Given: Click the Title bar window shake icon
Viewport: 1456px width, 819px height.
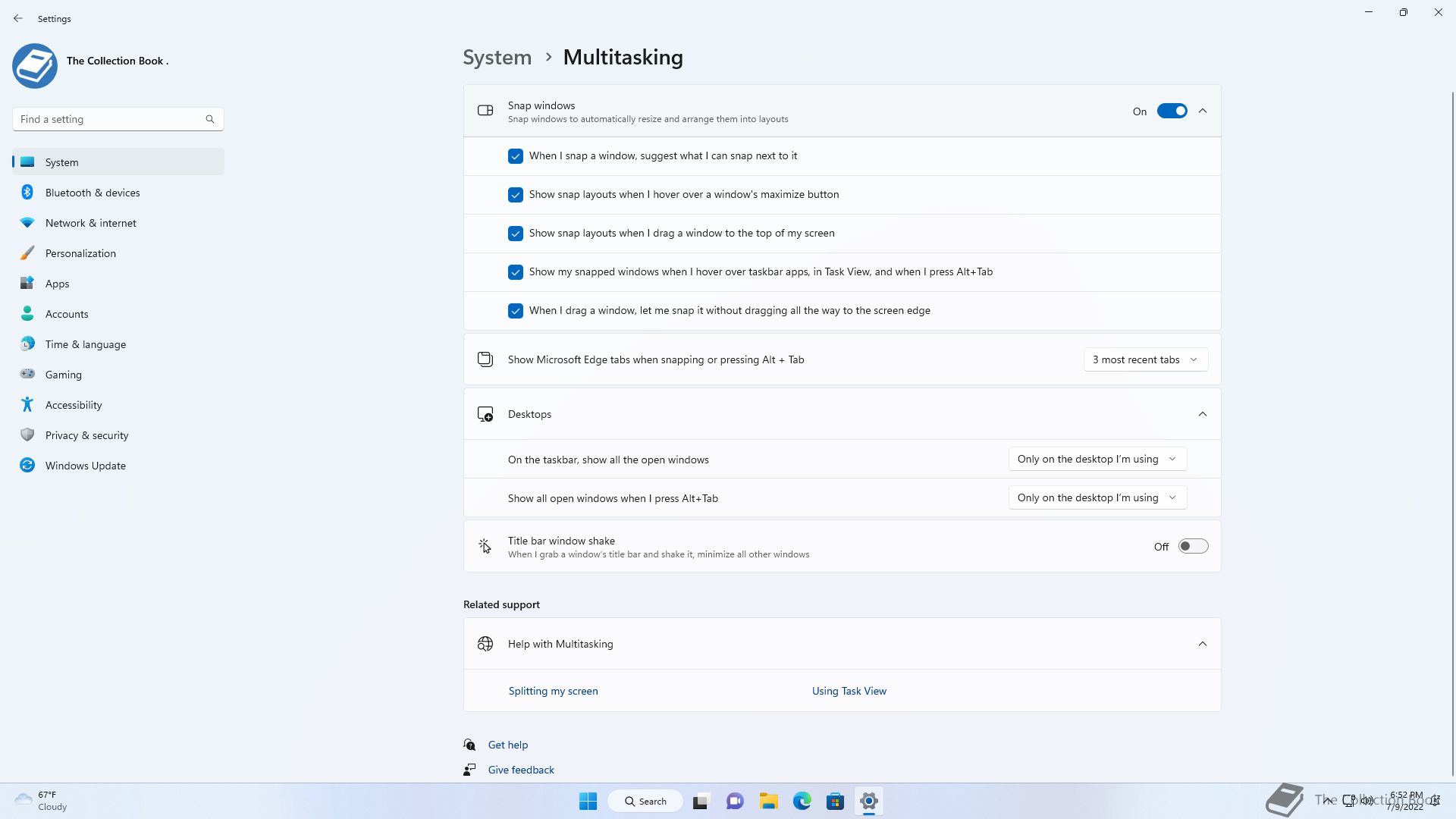Looking at the screenshot, I should tap(485, 546).
